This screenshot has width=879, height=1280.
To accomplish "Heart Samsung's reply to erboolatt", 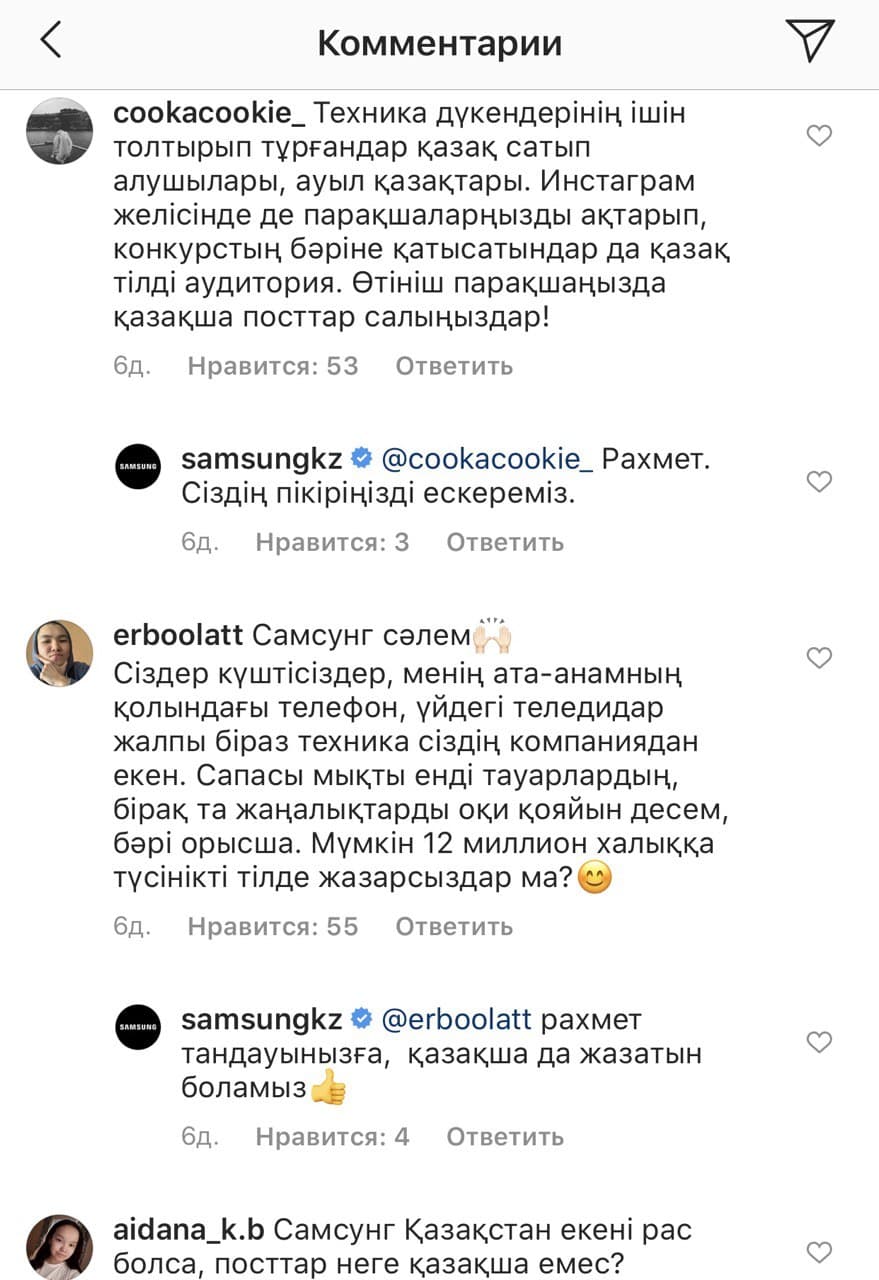I will tap(819, 1042).
